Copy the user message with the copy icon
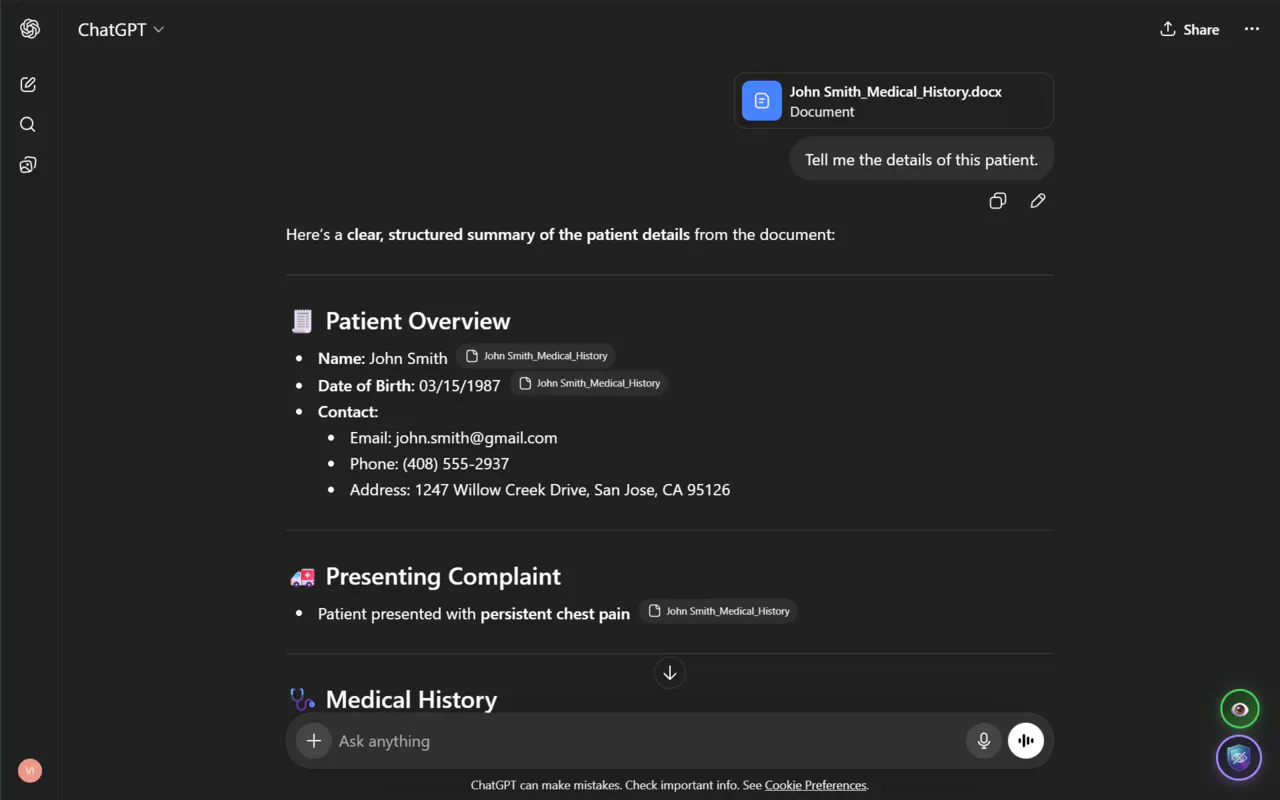Screen dimensions: 1280x800 click(997, 201)
